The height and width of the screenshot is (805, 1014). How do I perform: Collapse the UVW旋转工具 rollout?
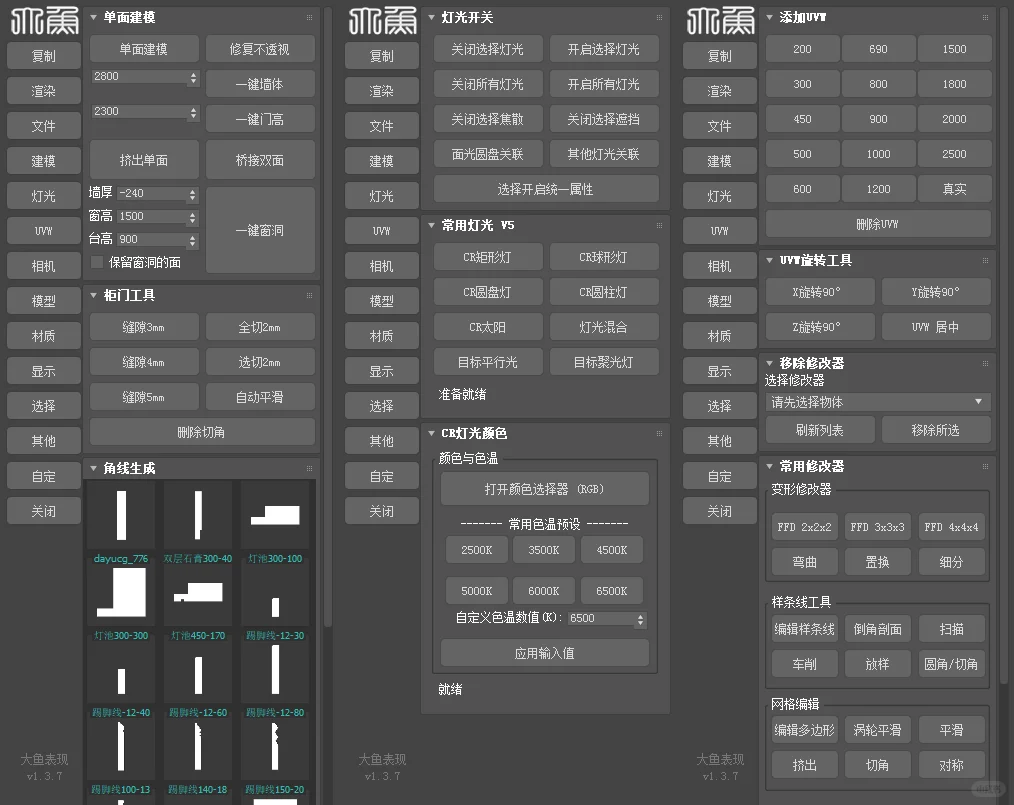pos(770,261)
